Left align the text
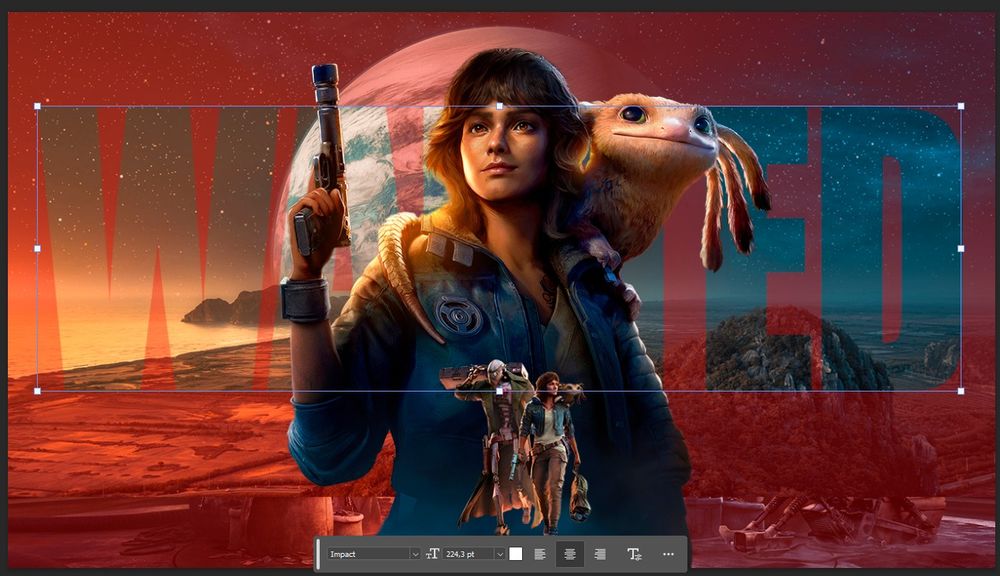The image size is (1000, 576). [540, 554]
